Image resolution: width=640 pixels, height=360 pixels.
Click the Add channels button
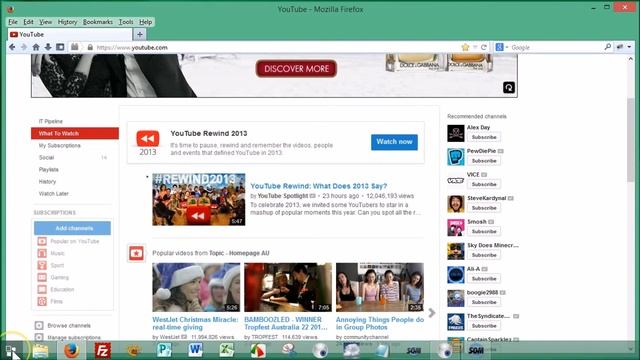72,228
